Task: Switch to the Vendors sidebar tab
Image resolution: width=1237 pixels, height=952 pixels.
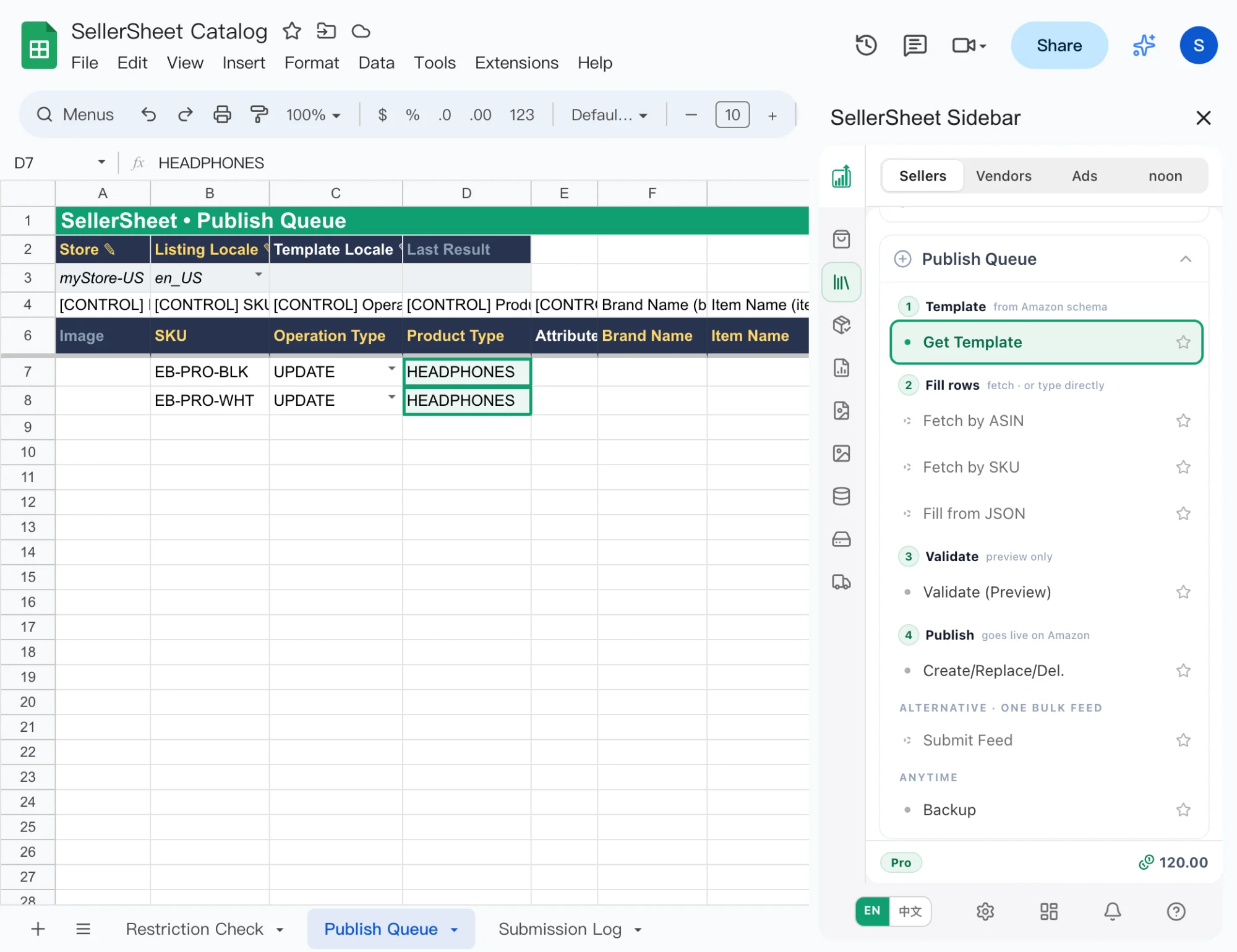Action: 1003,176
